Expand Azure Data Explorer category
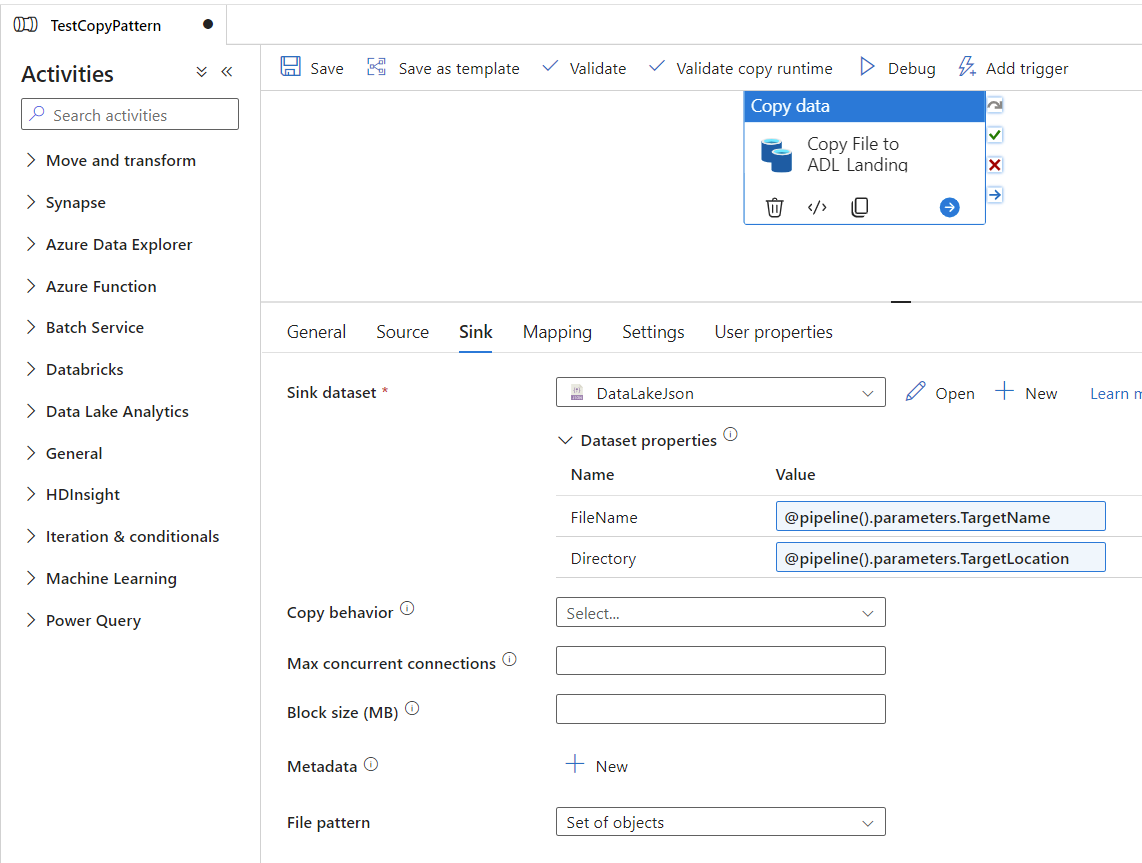1142x863 pixels. 31,245
